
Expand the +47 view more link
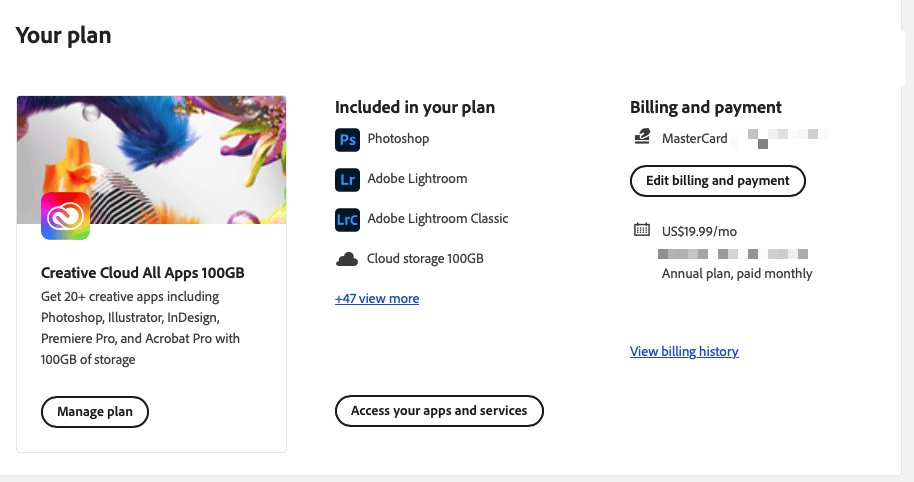(377, 299)
